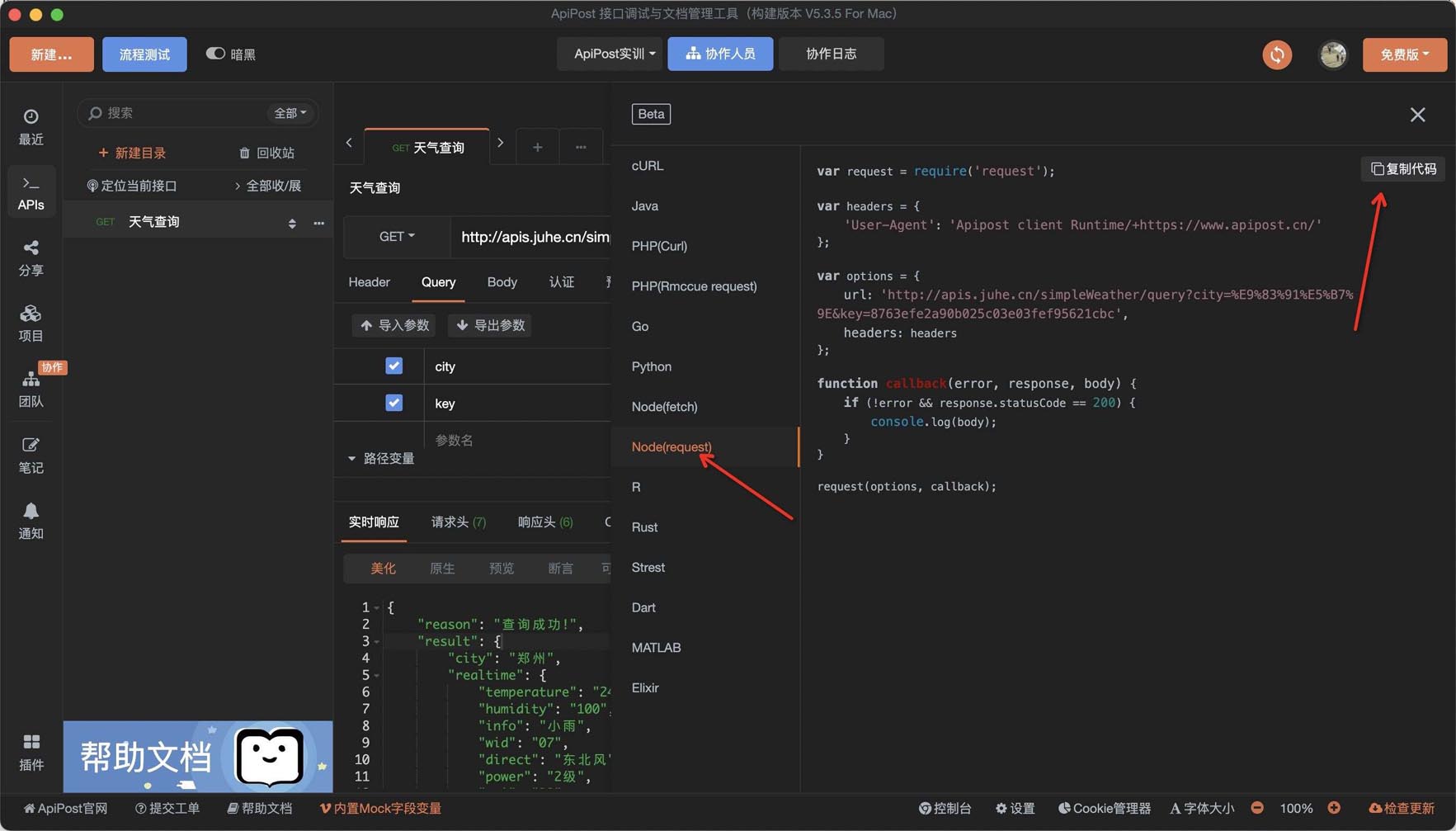Switch to 断言 assertion view
This screenshot has height=831, width=1456.
(561, 568)
